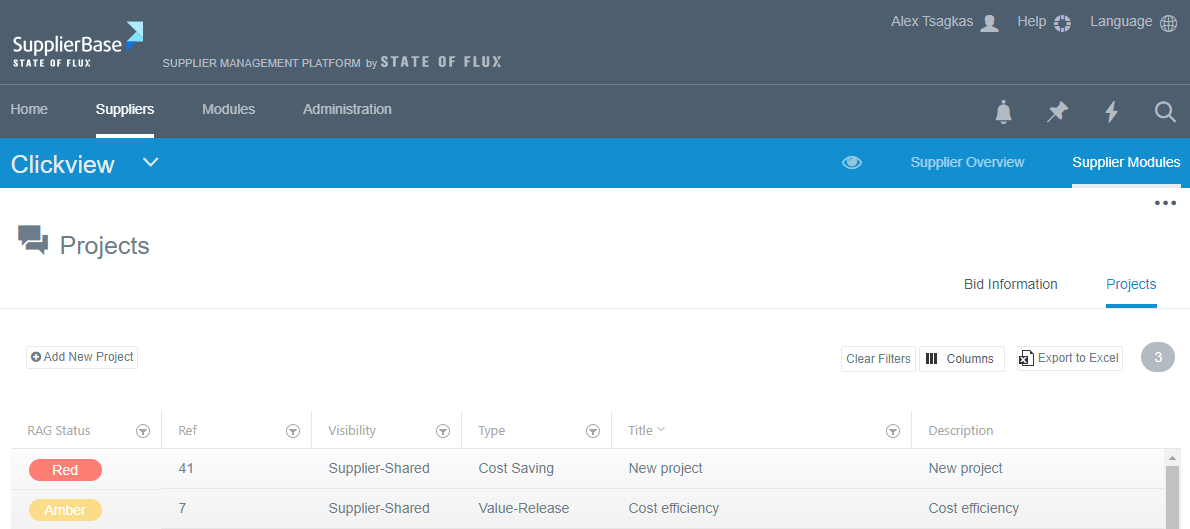Image resolution: width=1190 pixels, height=529 pixels.
Task: Toggle the eye visibility icon
Action: coord(852,162)
